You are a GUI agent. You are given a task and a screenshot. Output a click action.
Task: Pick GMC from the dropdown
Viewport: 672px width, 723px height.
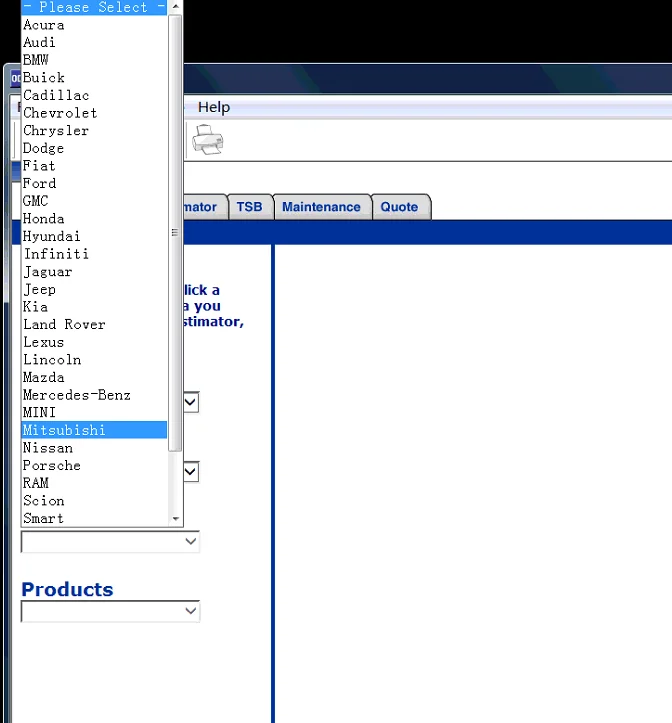94,201
